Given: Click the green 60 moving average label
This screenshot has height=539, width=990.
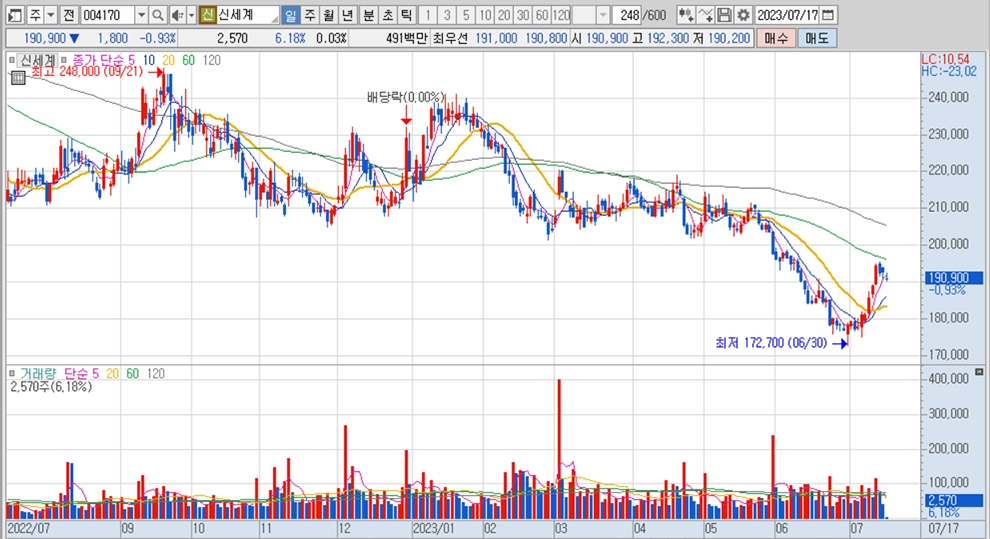Looking at the screenshot, I should coord(188,60).
